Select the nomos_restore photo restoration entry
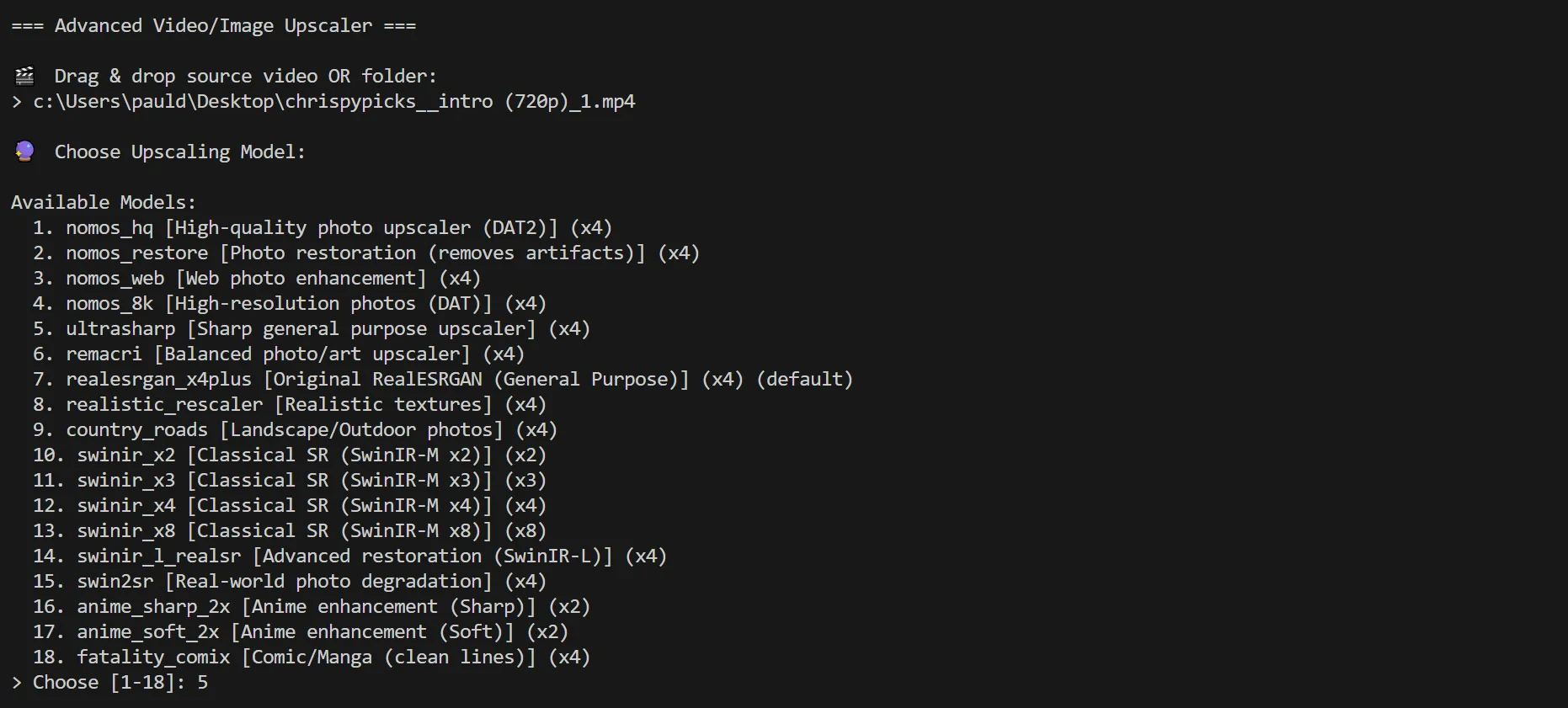The height and width of the screenshot is (708, 1568). [x=365, y=253]
